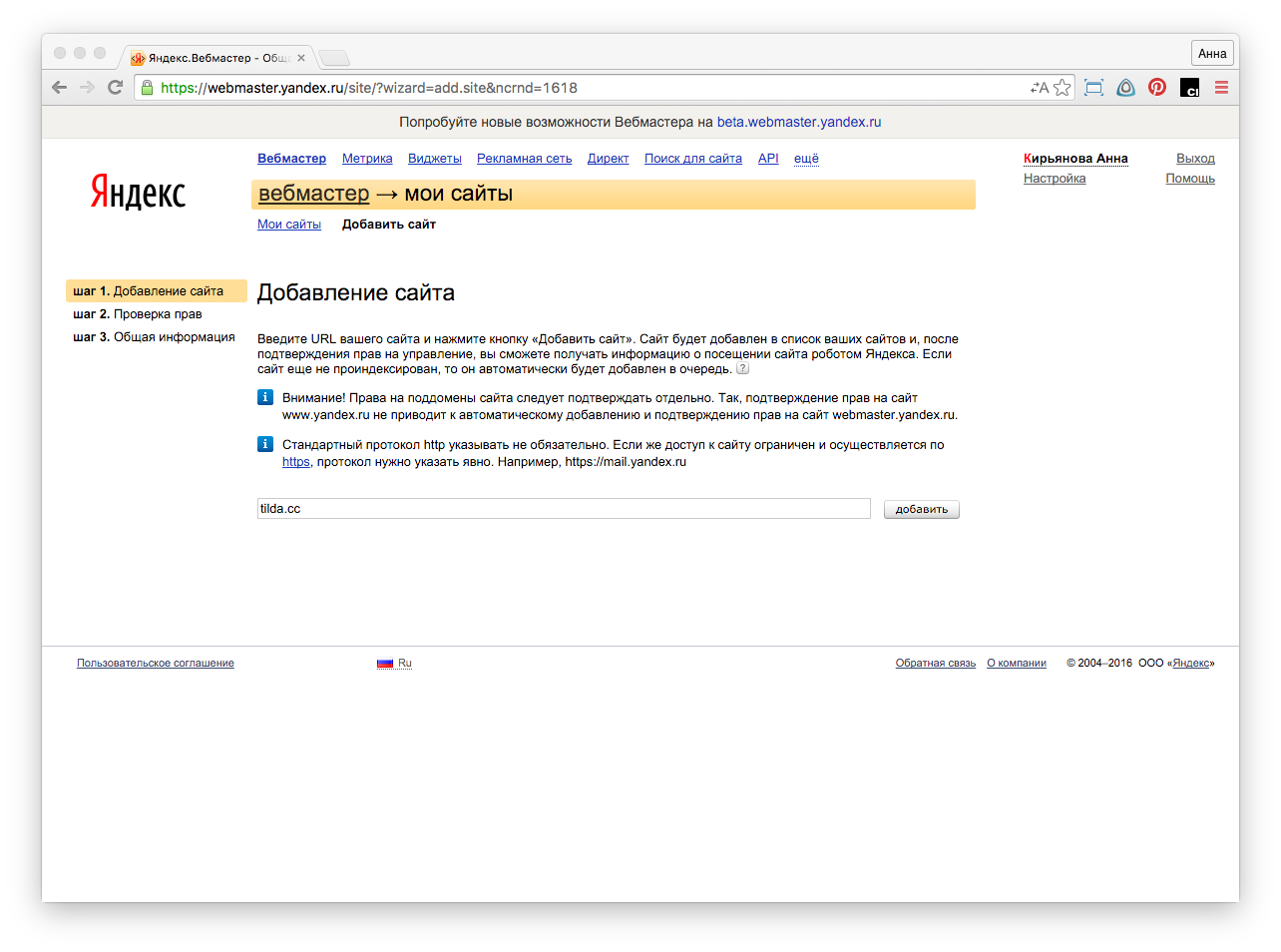Open Chrome hamburger menu
Screen dimensions: 1281x952
[1221, 88]
